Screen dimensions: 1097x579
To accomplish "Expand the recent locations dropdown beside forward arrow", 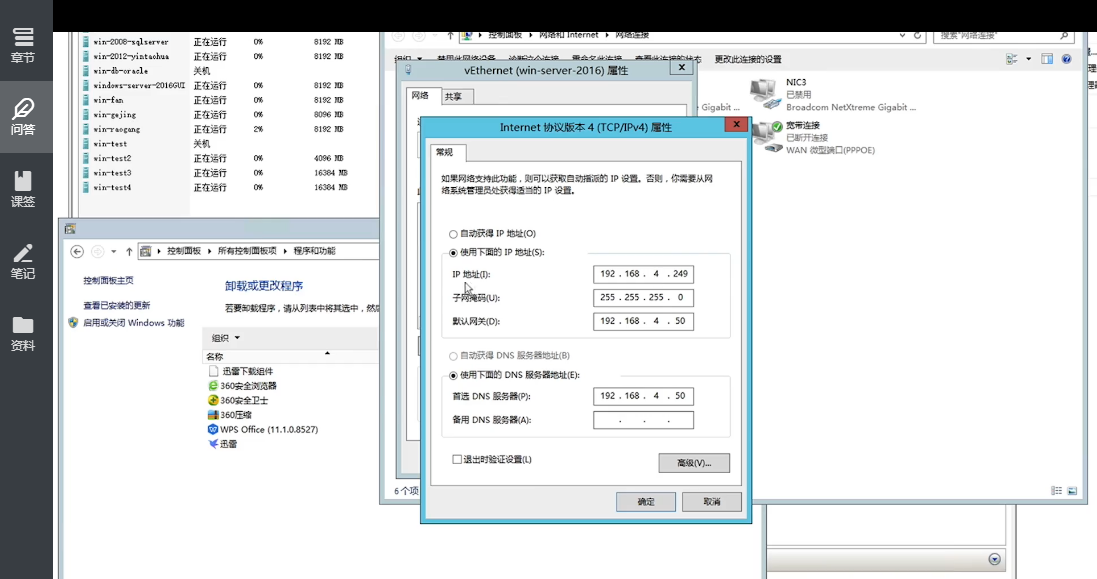I will pyautogui.click(x=114, y=252).
